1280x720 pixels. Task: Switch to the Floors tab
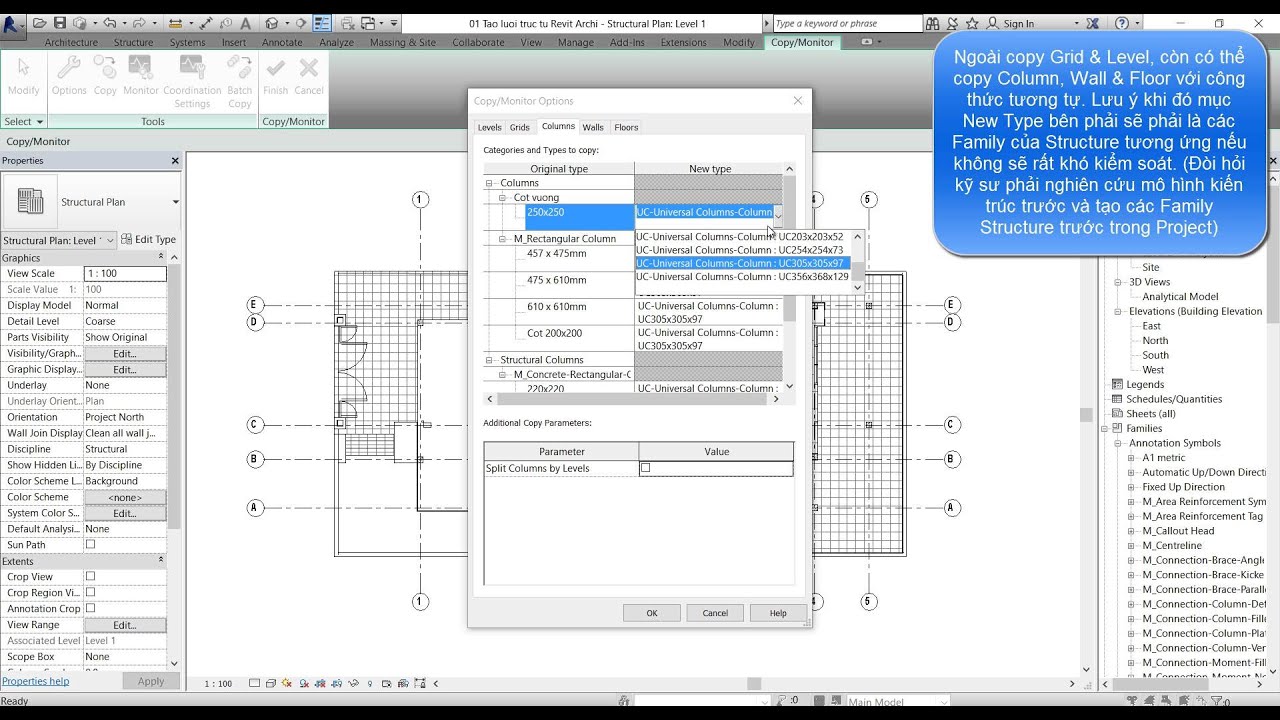[x=626, y=127]
